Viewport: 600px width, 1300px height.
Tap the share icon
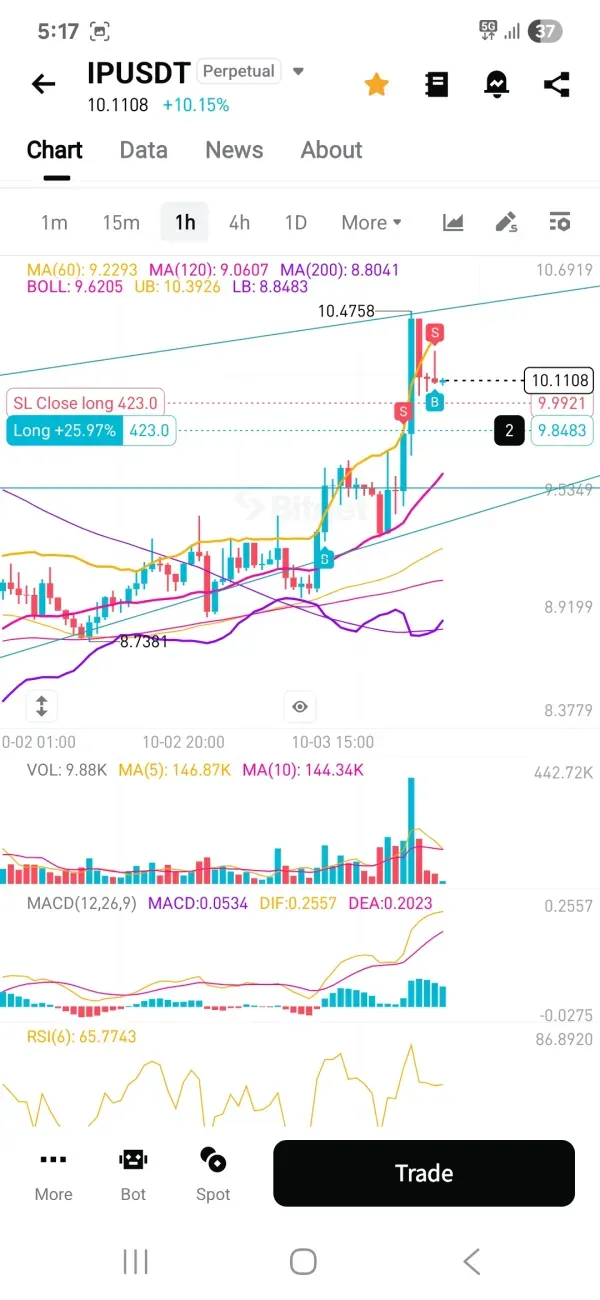tap(556, 84)
